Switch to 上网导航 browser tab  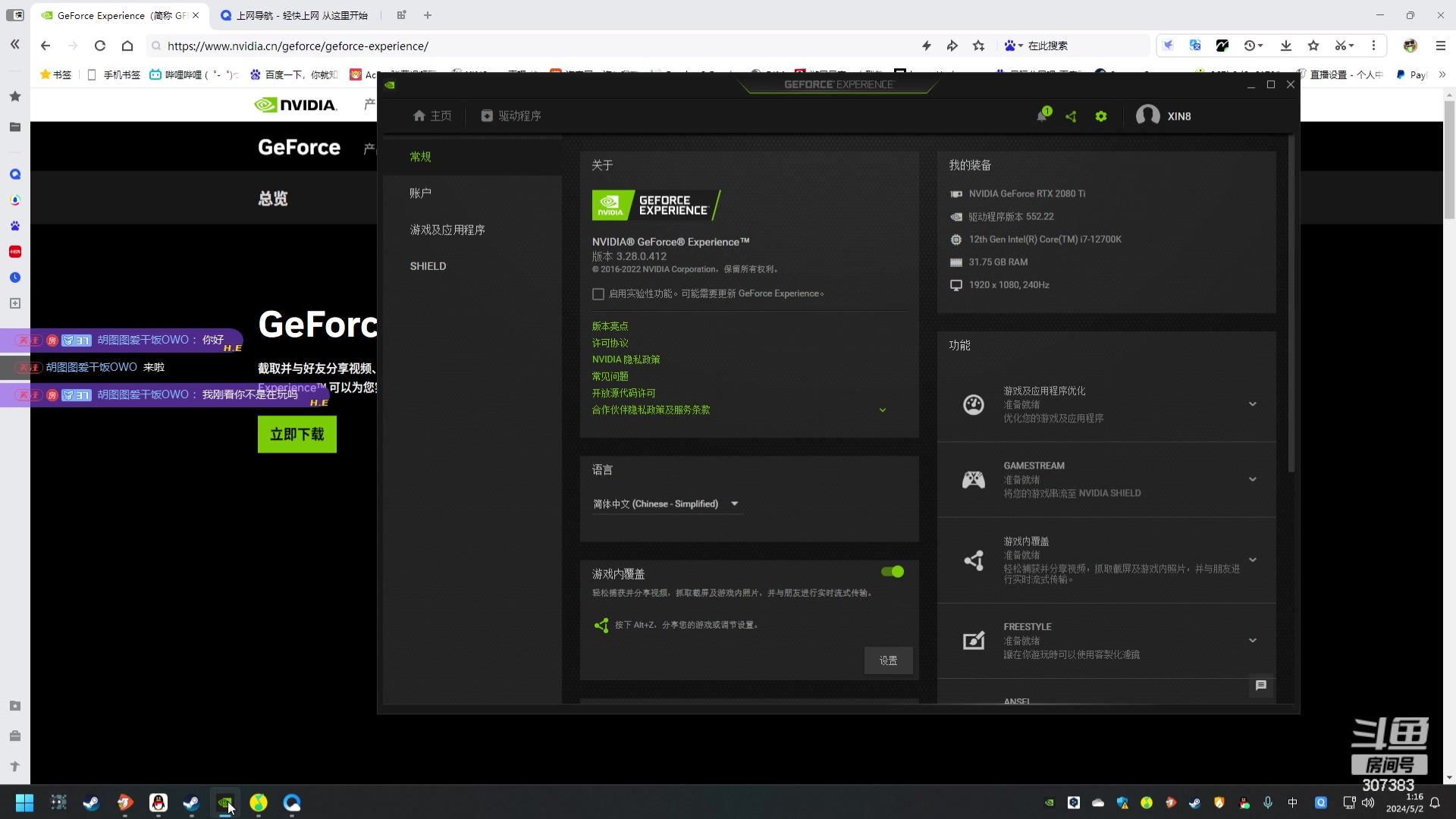pos(296,15)
